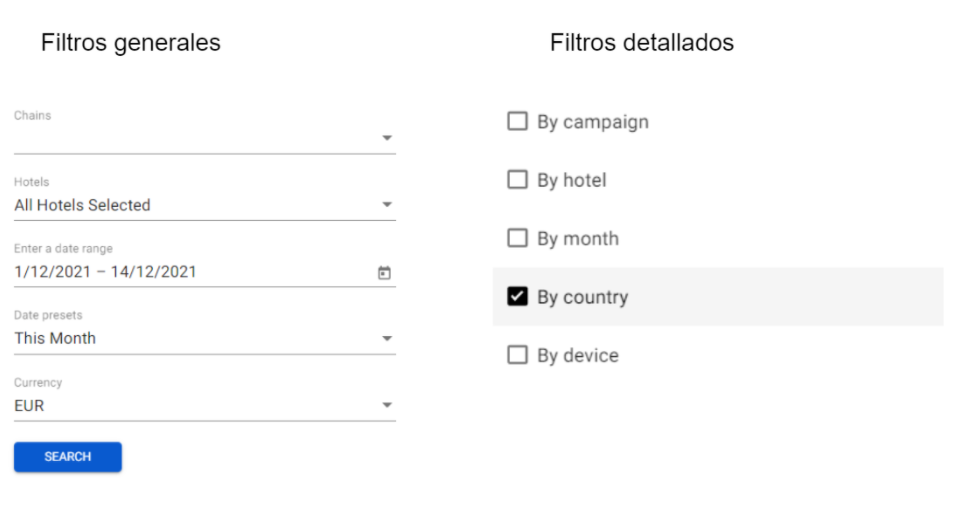Select the All Hotels Selected value
The image size is (960, 506).
click(x=82, y=205)
